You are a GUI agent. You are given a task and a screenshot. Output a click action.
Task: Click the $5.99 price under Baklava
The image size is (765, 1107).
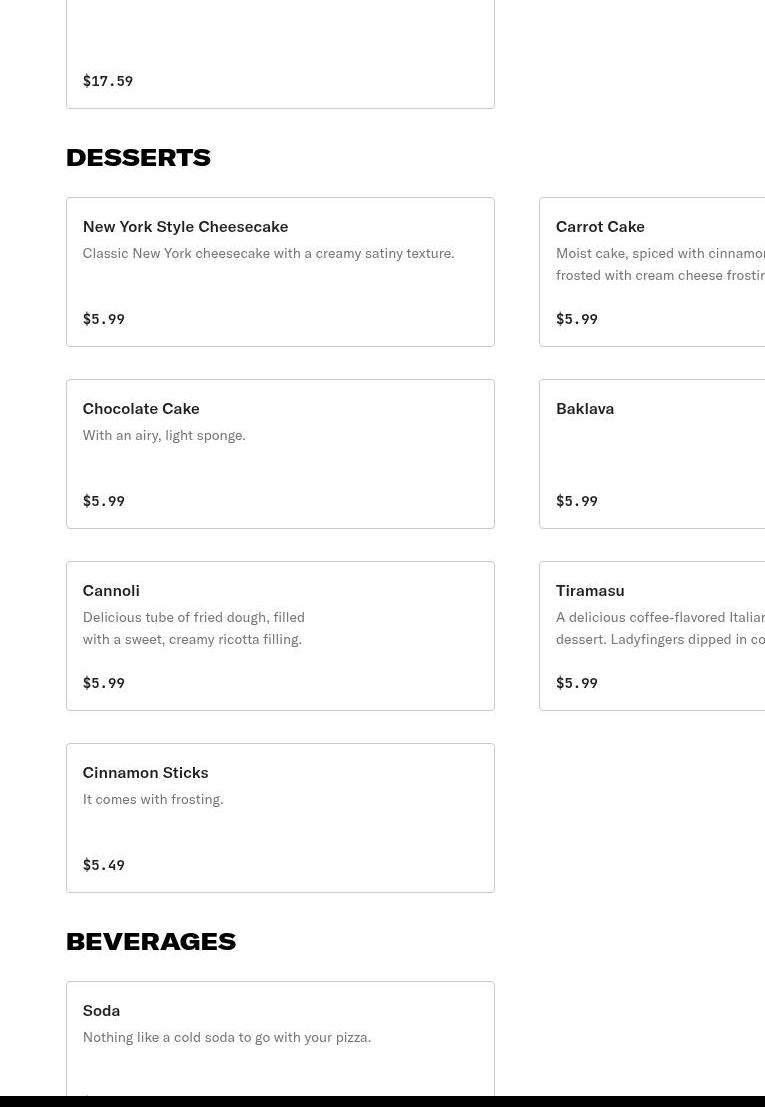click(577, 501)
